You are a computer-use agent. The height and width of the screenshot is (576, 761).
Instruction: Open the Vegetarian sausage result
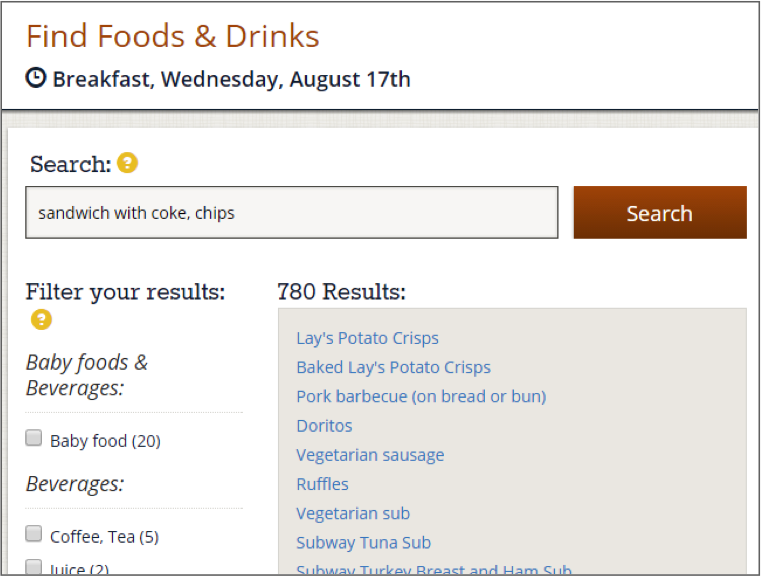tap(370, 455)
